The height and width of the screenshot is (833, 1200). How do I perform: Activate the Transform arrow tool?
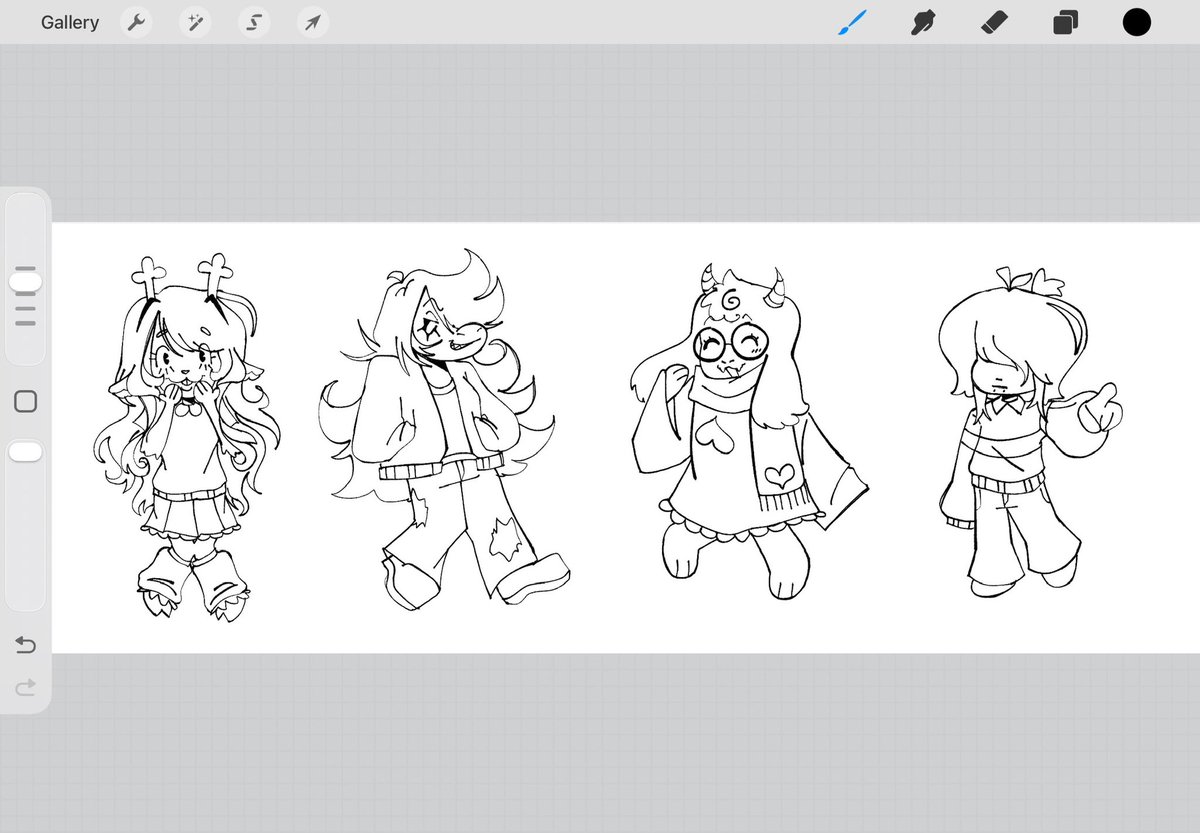click(x=313, y=22)
